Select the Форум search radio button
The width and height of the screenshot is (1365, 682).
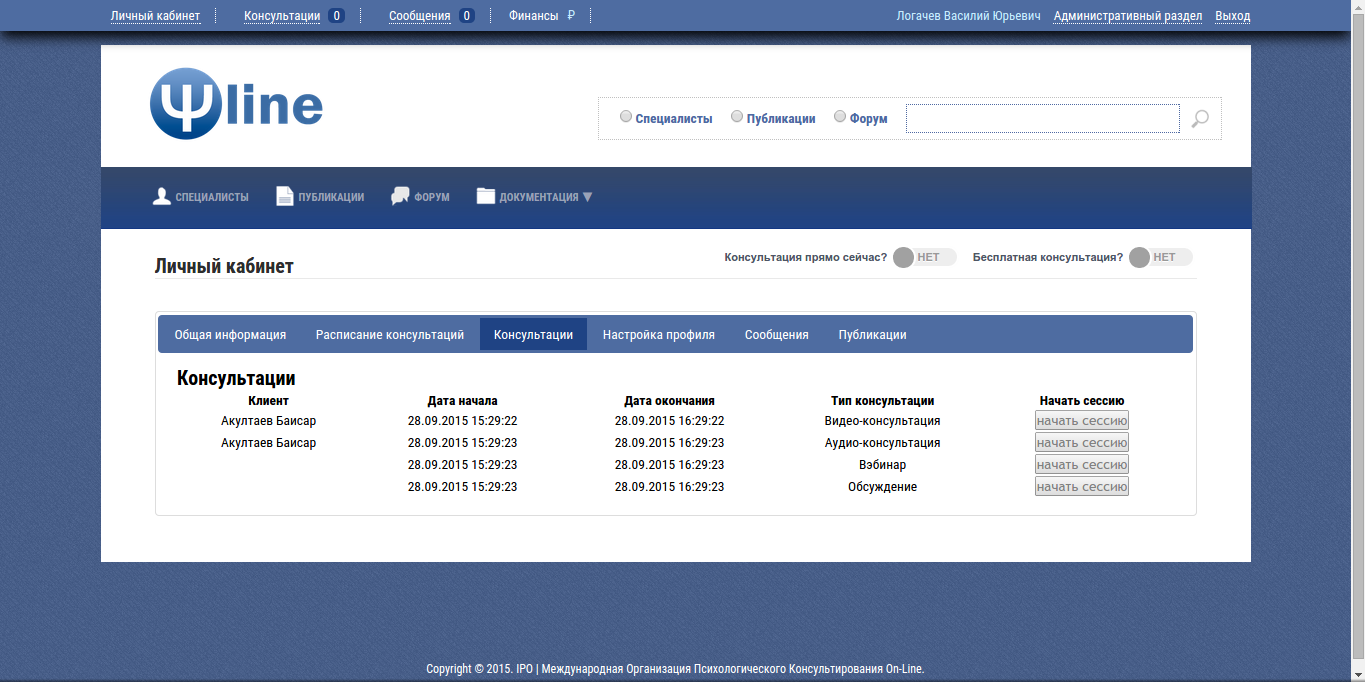click(840, 117)
